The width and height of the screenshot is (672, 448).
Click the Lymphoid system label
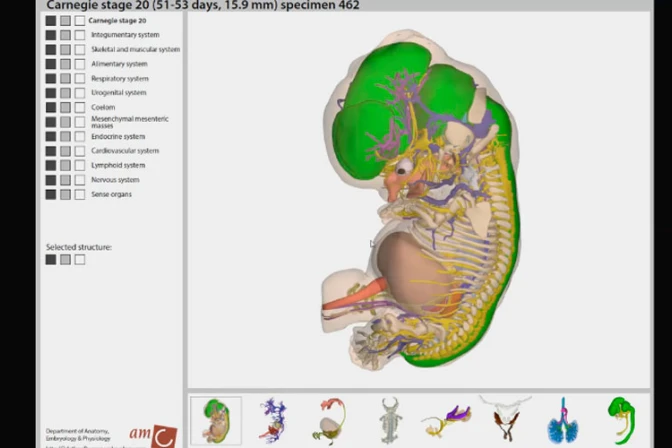click(x=118, y=165)
